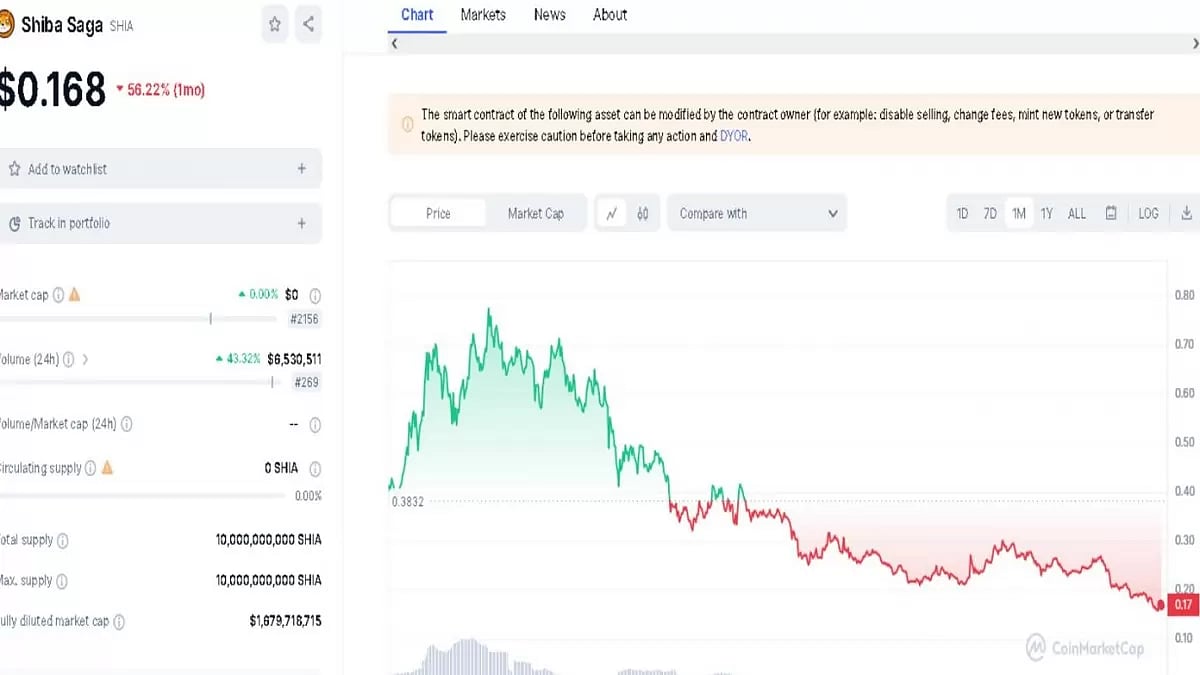Switch the chart to Market Cap view
This screenshot has height=675, width=1200.
(x=538, y=213)
